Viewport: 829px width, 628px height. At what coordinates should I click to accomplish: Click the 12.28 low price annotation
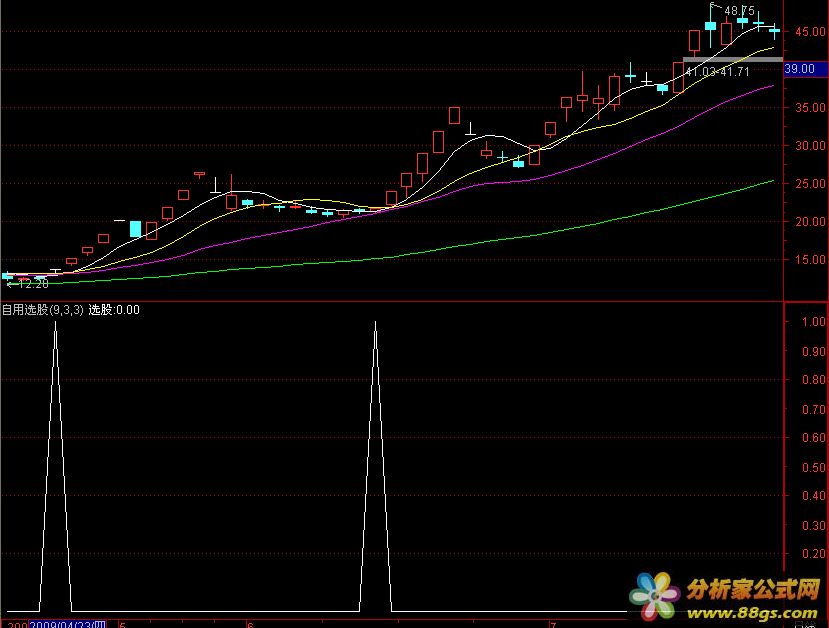pos(33,284)
